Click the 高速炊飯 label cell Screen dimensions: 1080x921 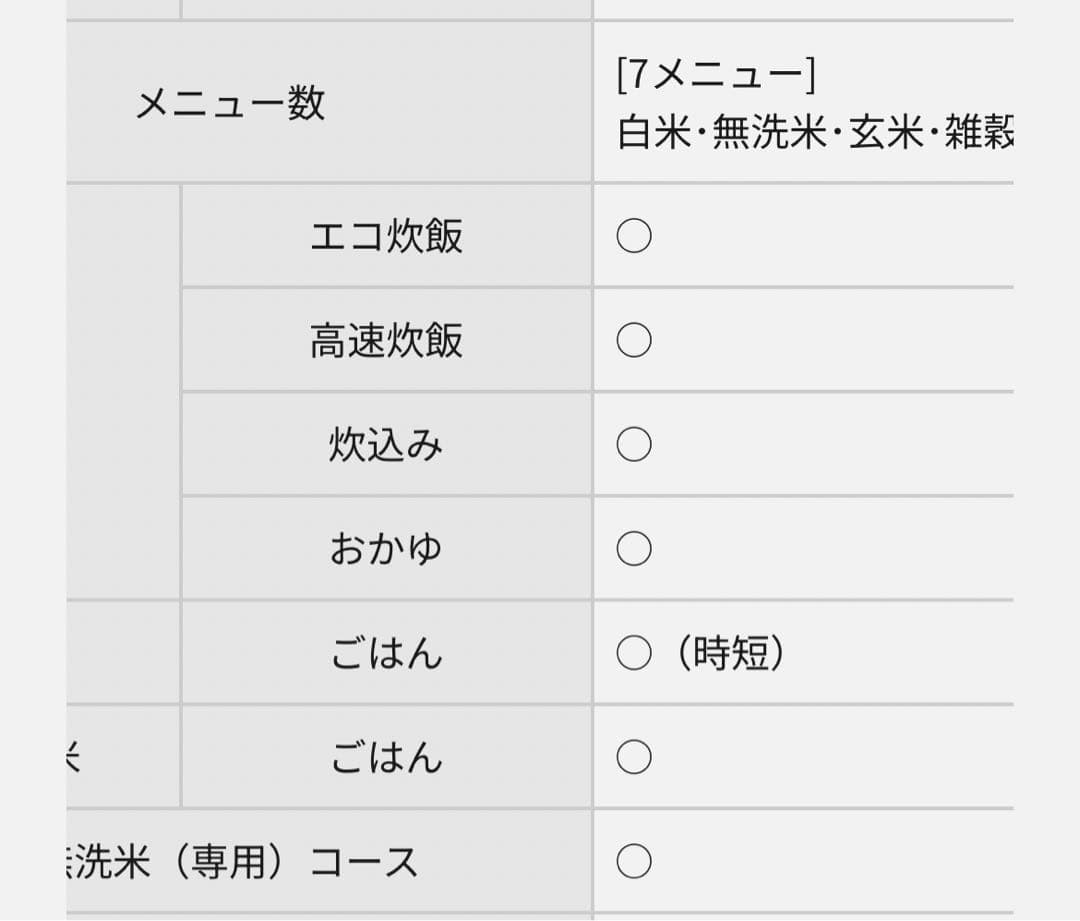(x=386, y=341)
